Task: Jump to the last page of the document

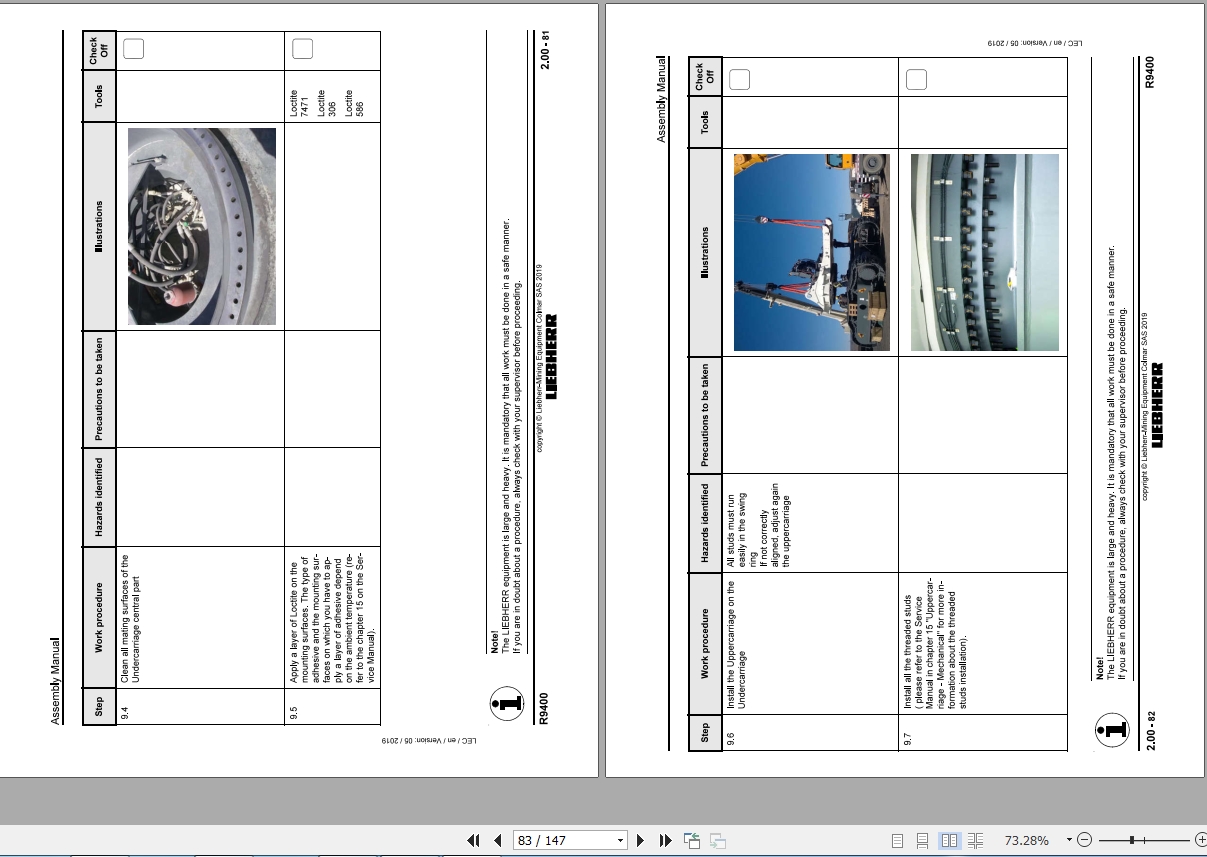Action: coord(665,840)
